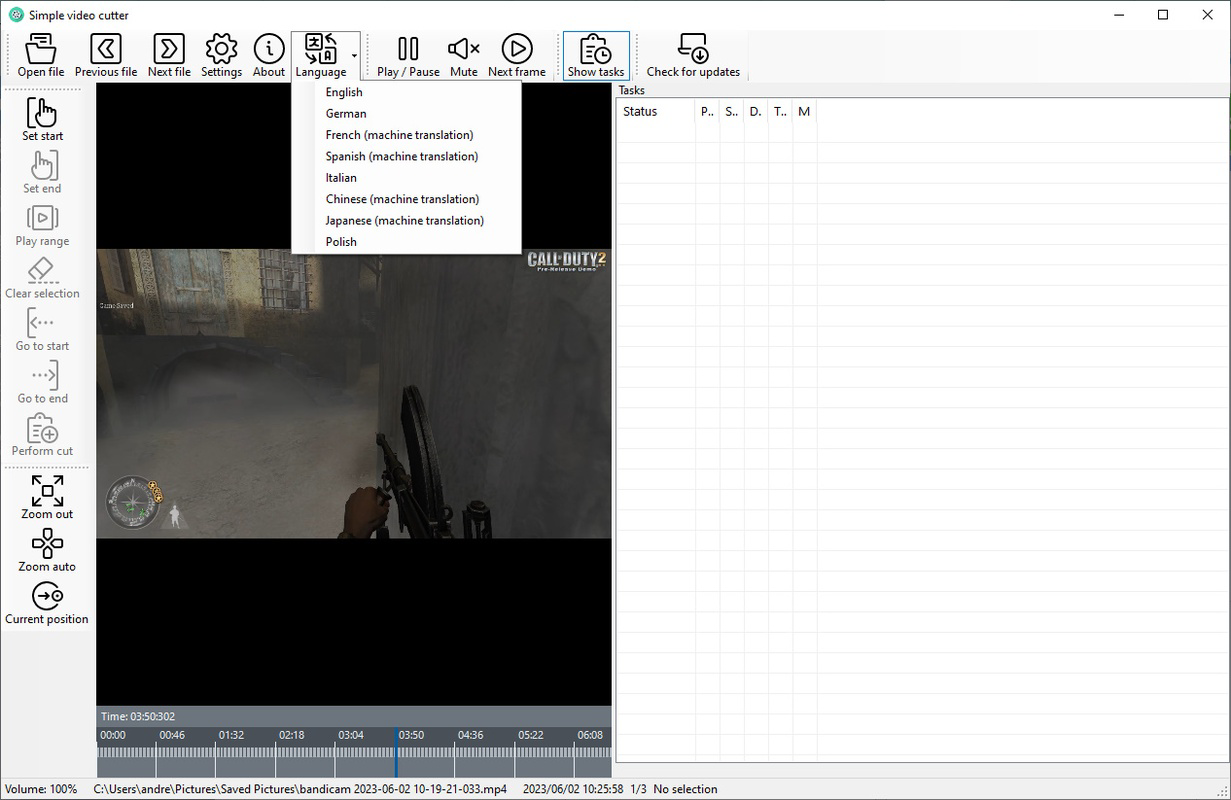Click Perform cut tool
The width and height of the screenshot is (1231, 800).
(43, 434)
